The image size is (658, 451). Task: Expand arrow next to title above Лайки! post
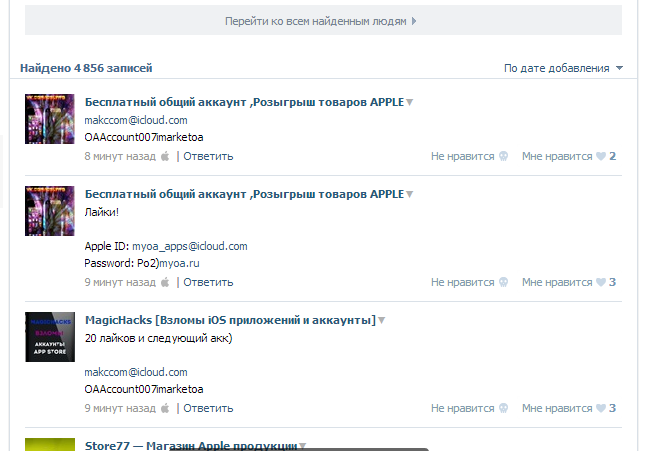(410, 195)
